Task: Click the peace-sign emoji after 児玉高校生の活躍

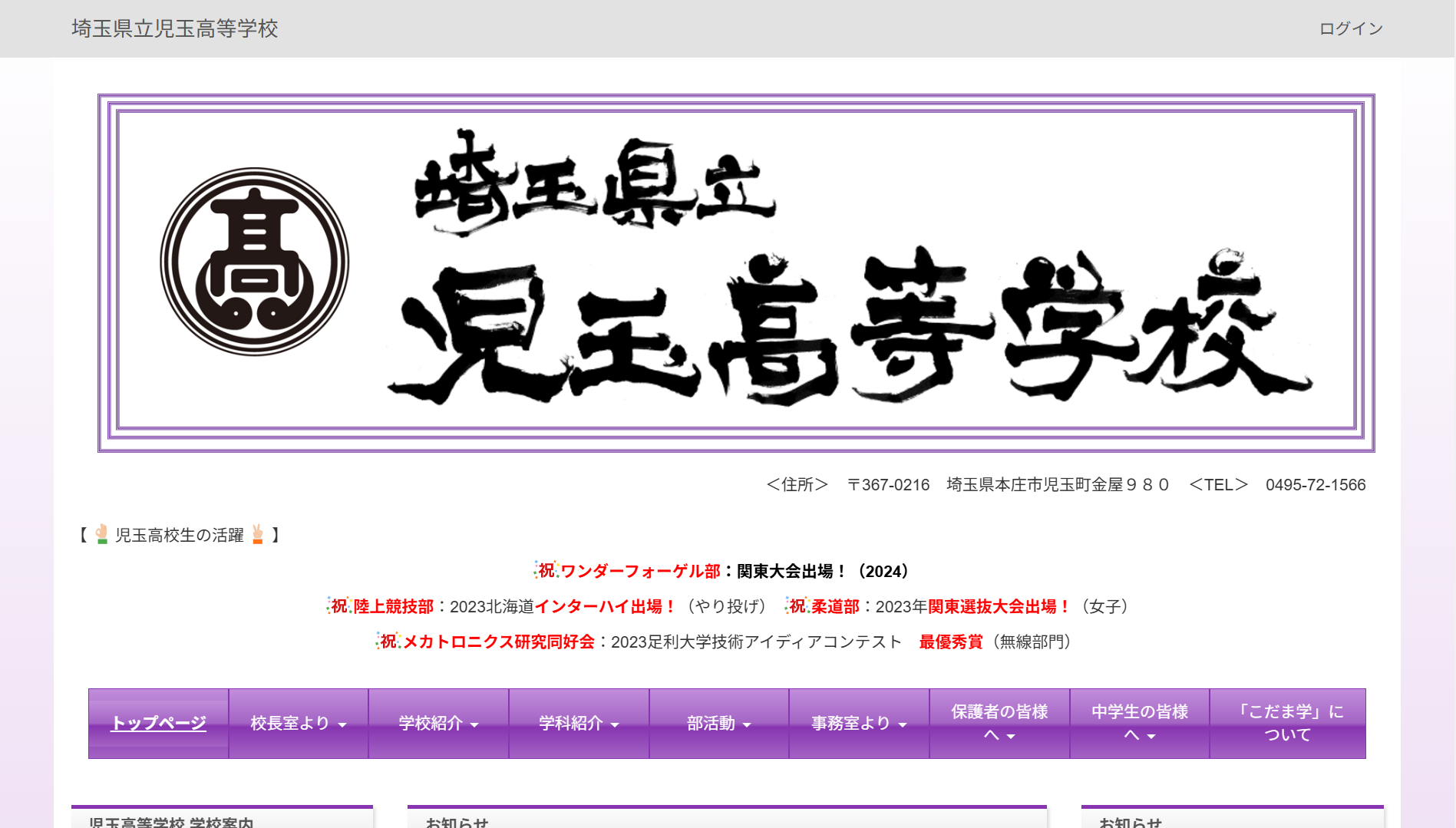Action: [258, 534]
